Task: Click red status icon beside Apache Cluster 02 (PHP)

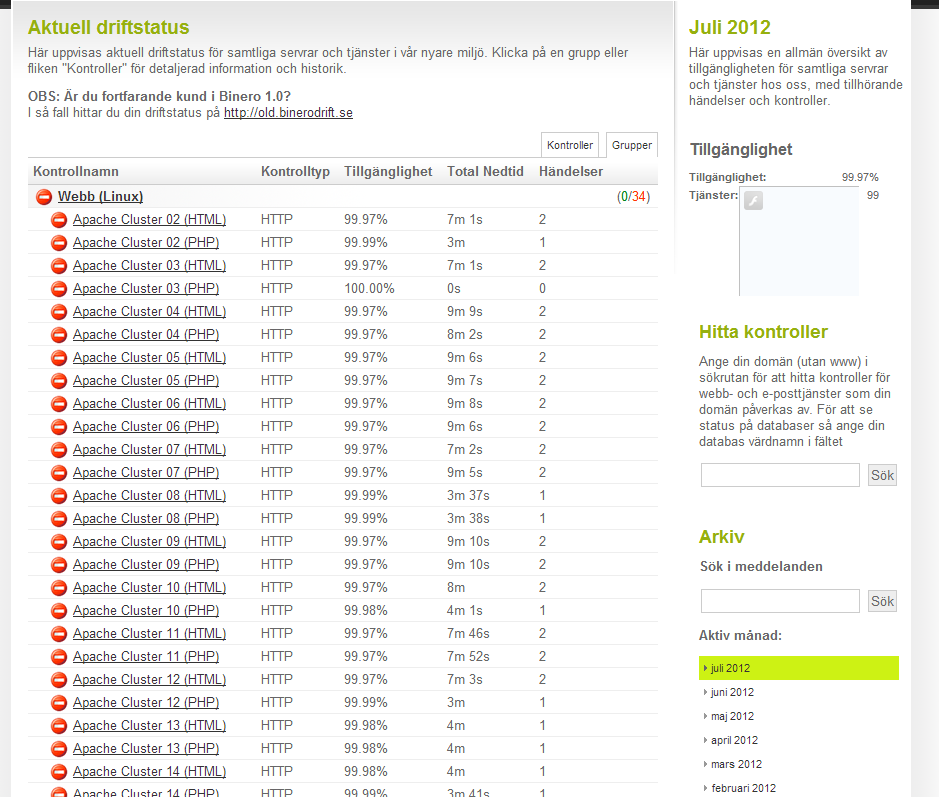Action: click(59, 243)
